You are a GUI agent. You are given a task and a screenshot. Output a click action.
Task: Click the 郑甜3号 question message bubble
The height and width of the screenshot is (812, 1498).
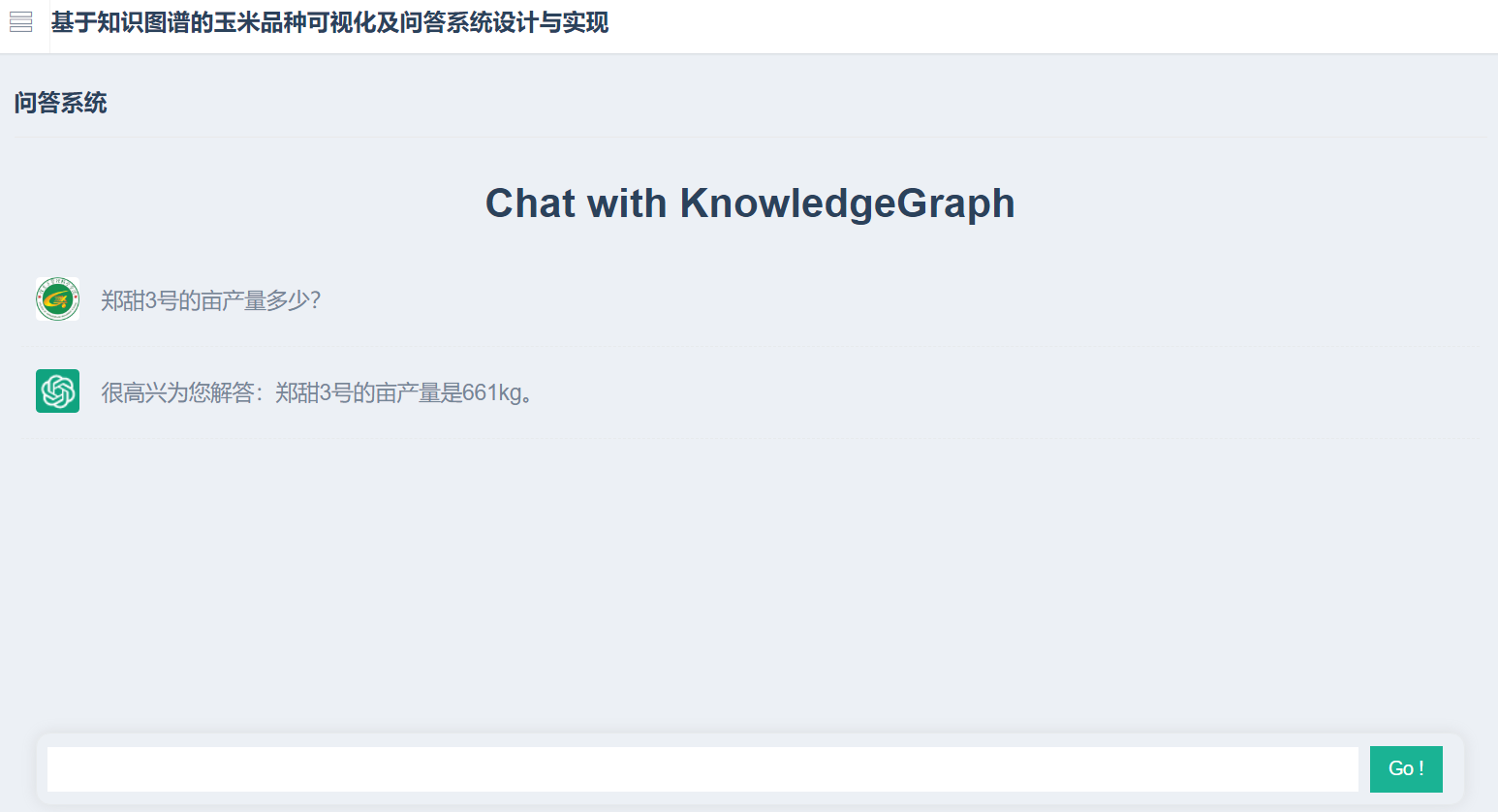pyautogui.click(x=212, y=300)
